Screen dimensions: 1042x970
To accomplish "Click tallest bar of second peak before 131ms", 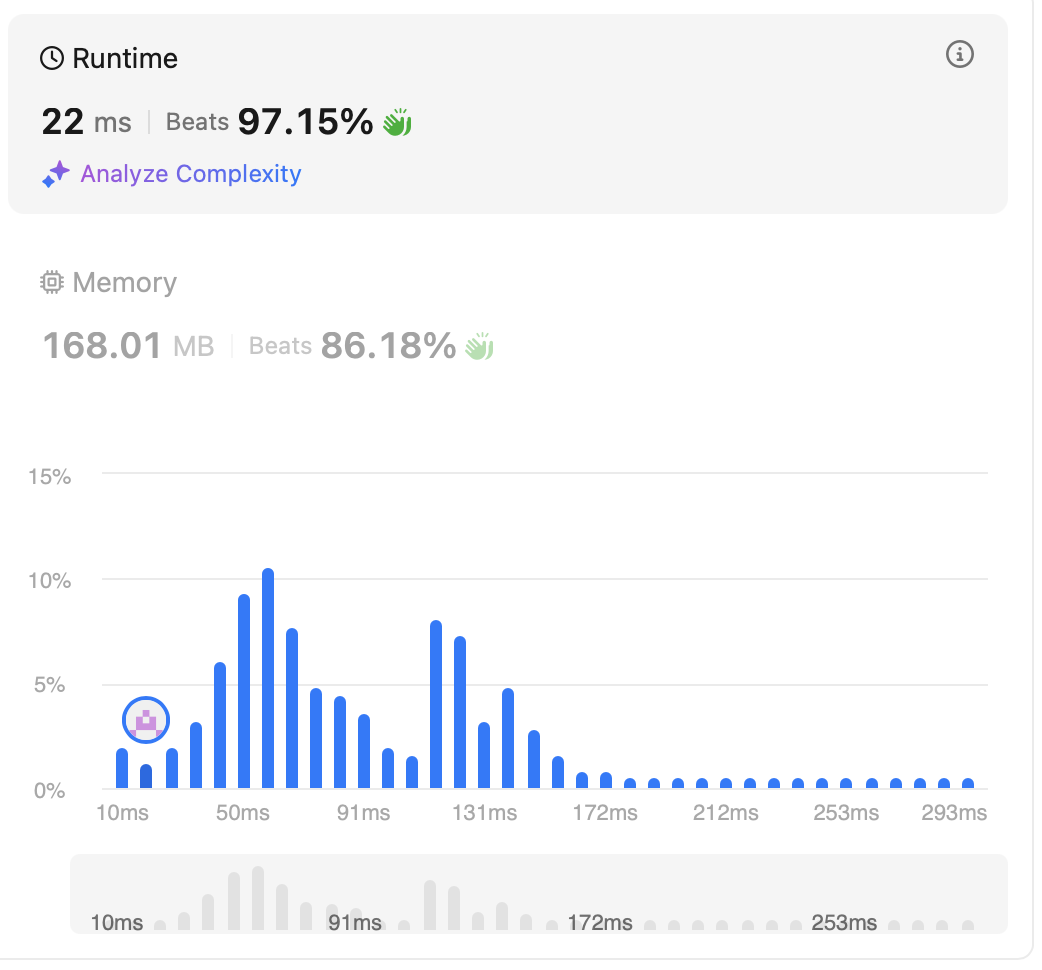I will click(436, 705).
